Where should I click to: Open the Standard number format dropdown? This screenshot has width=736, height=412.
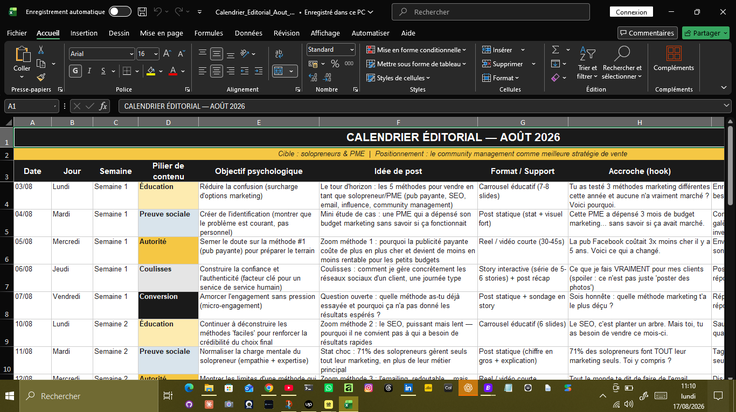coord(352,49)
